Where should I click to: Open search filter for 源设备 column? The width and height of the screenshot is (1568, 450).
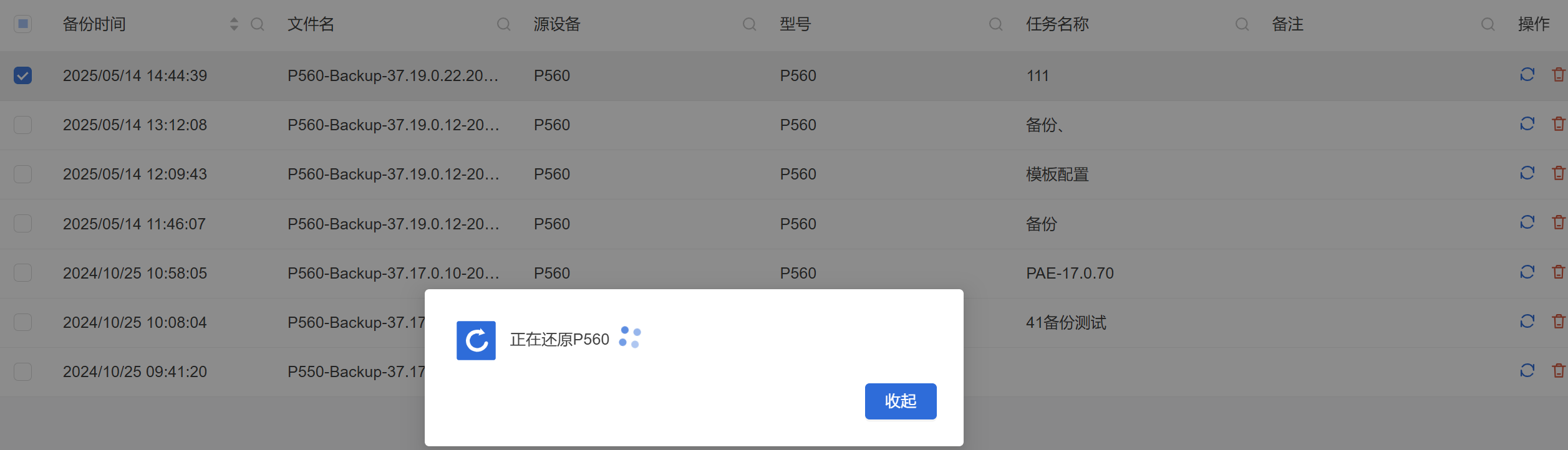[x=749, y=24]
